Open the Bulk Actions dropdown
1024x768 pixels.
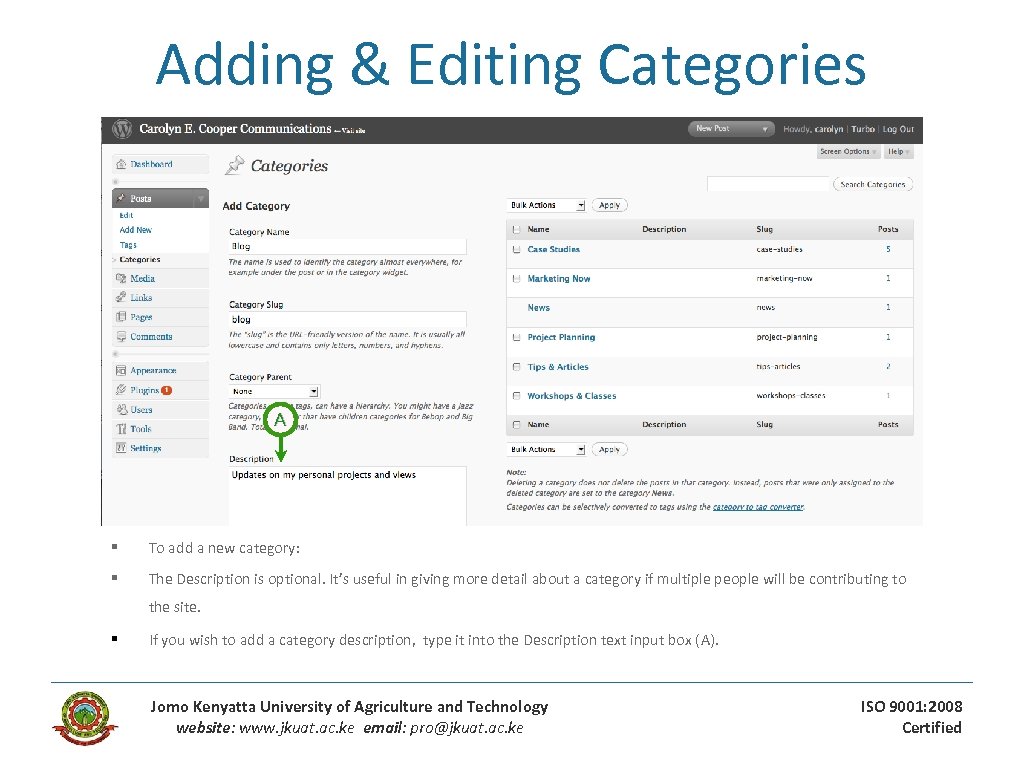point(544,204)
